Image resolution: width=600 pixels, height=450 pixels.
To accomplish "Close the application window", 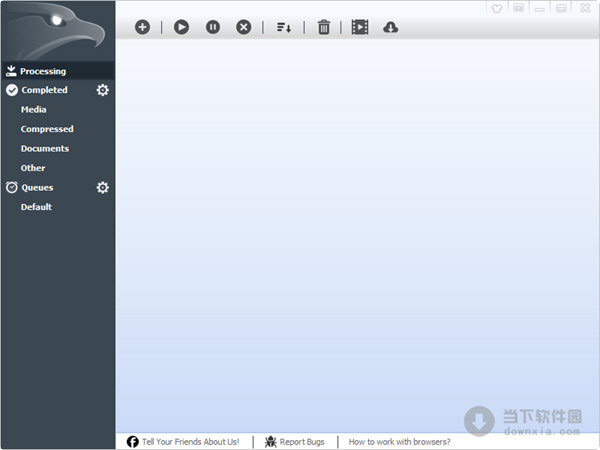I will click(x=585, y=8).
